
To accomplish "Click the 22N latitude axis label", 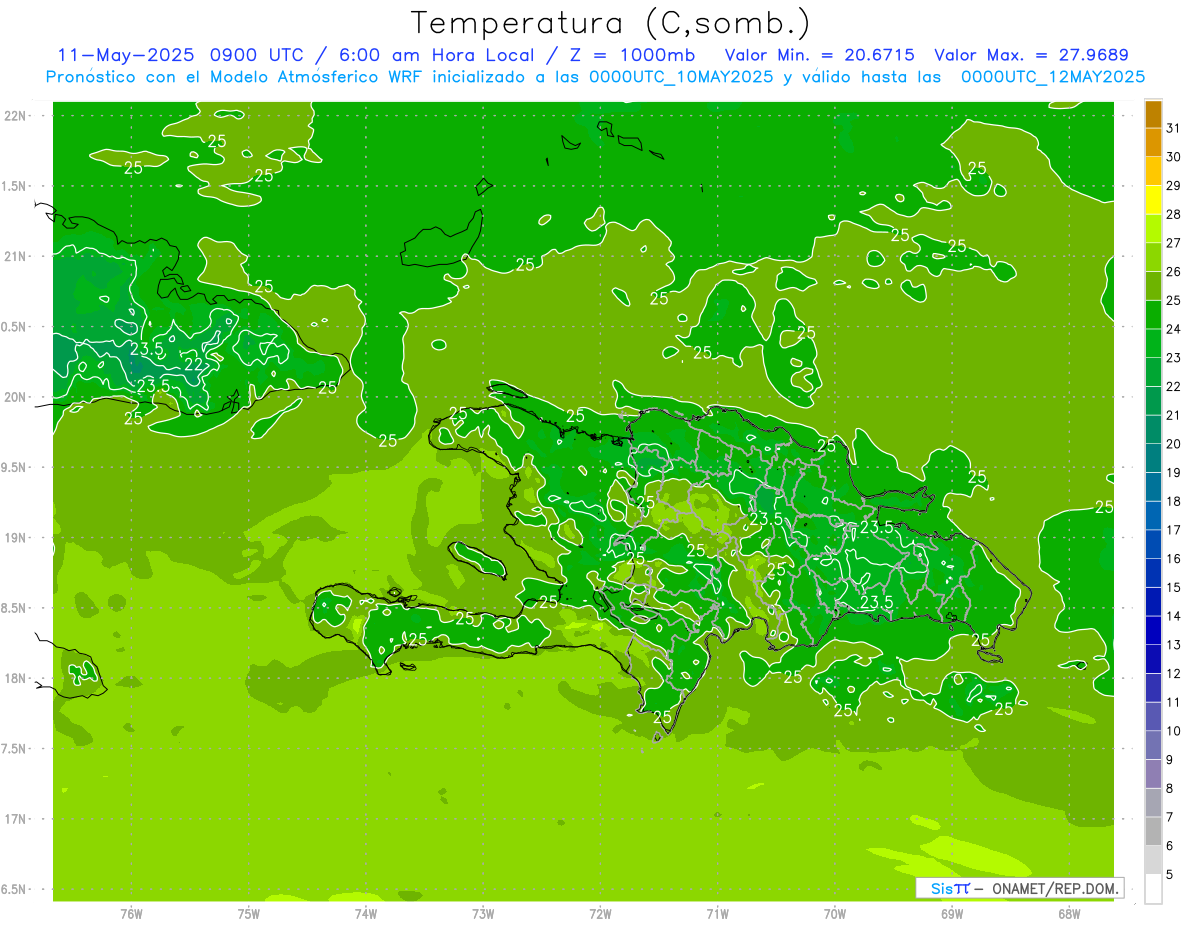I will coord(17,115).
